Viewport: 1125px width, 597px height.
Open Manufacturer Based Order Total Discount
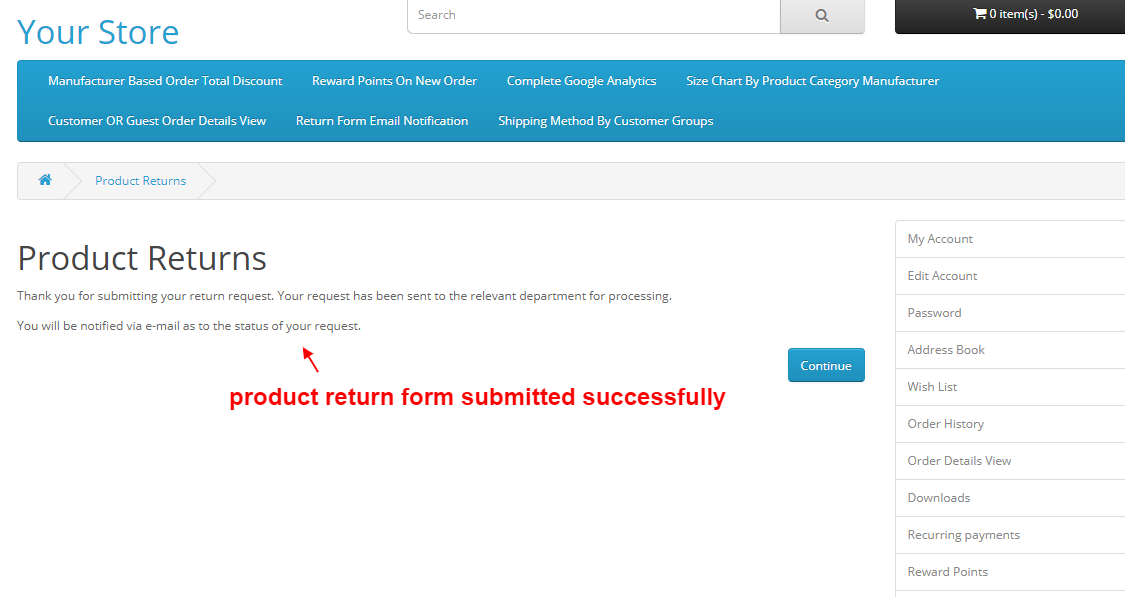click(x=164, y=80)
